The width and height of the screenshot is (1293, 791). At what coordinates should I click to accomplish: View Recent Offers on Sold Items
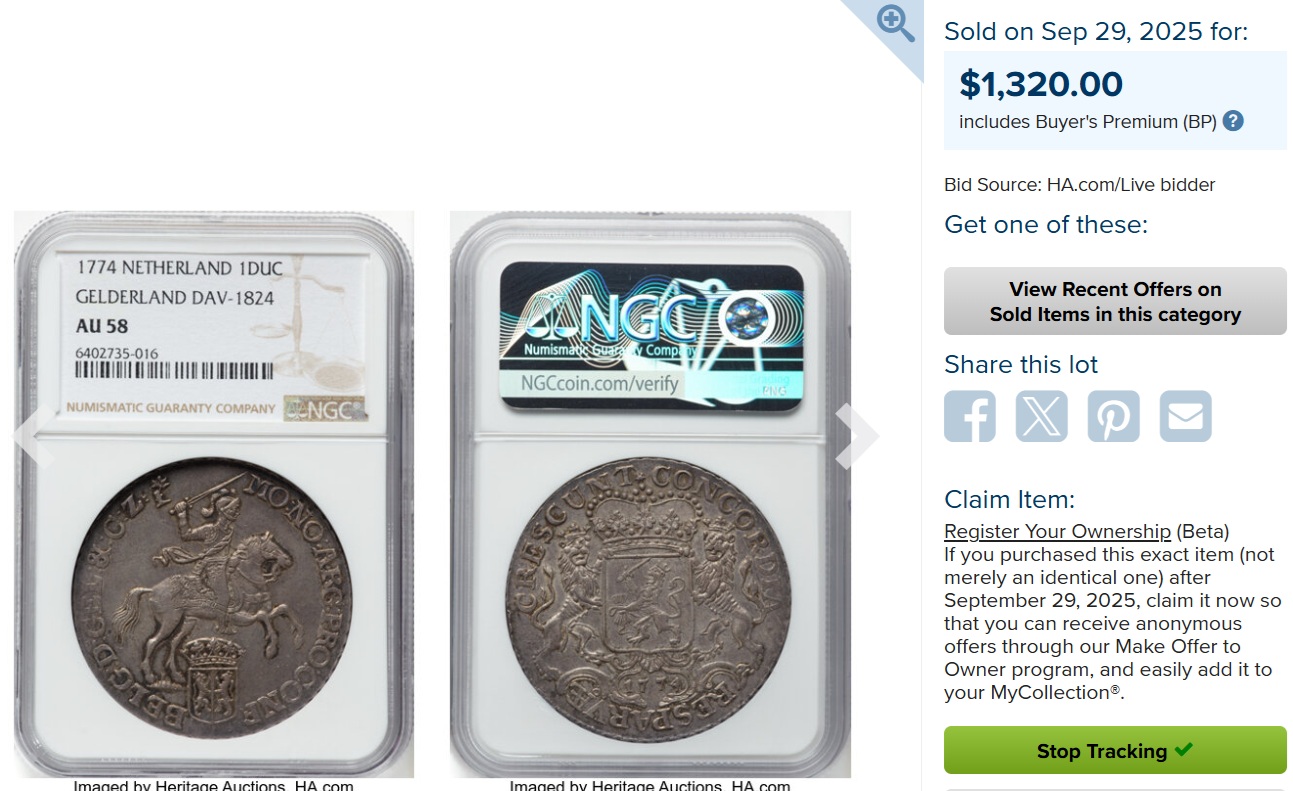point(1115,301)
